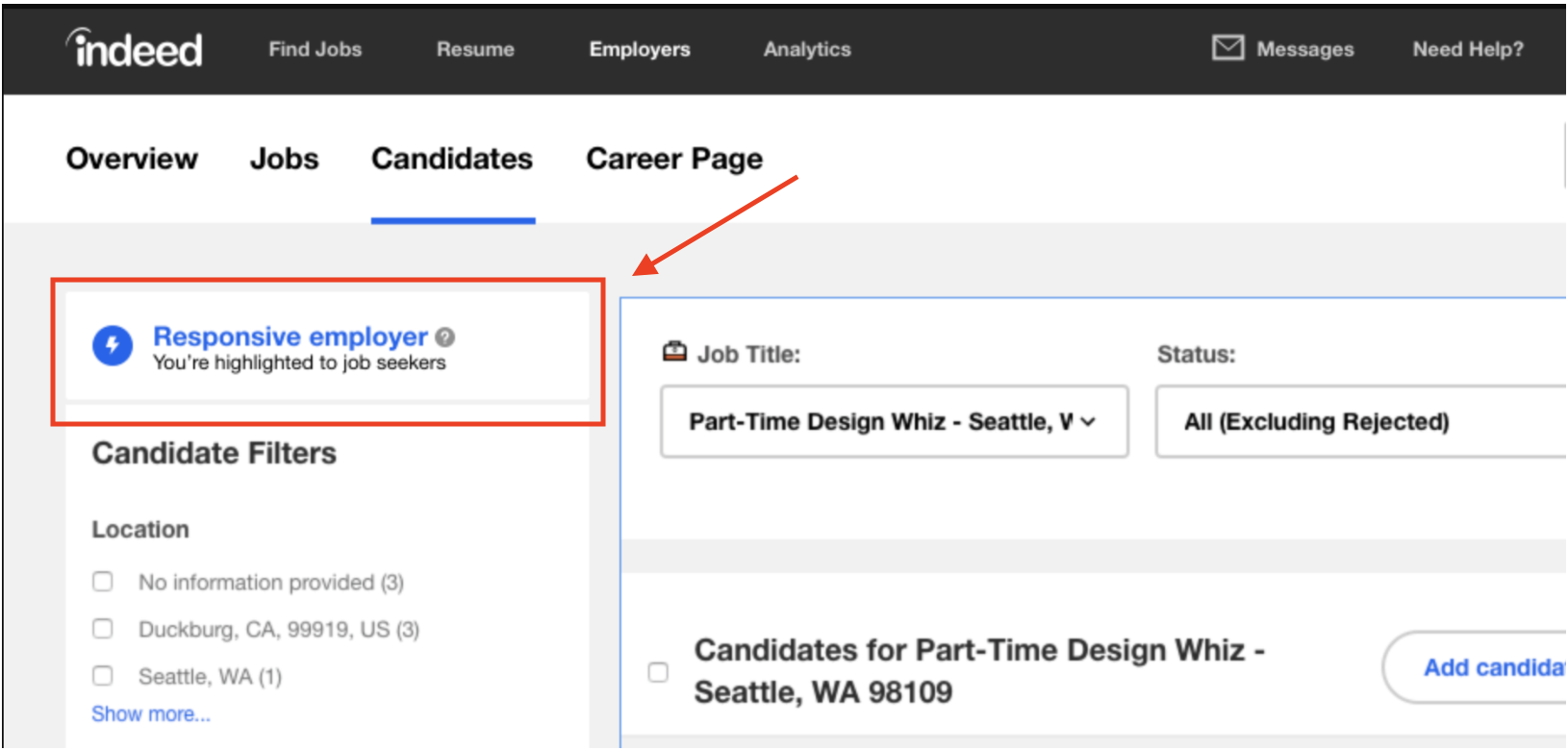The image size is (1568, 750).
Task: Select the Candidates tab
Action: (452, 159)
